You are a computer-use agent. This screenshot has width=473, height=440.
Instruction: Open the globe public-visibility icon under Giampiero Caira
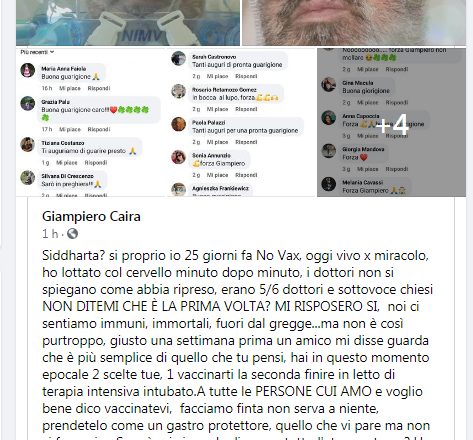click(72, 234)
